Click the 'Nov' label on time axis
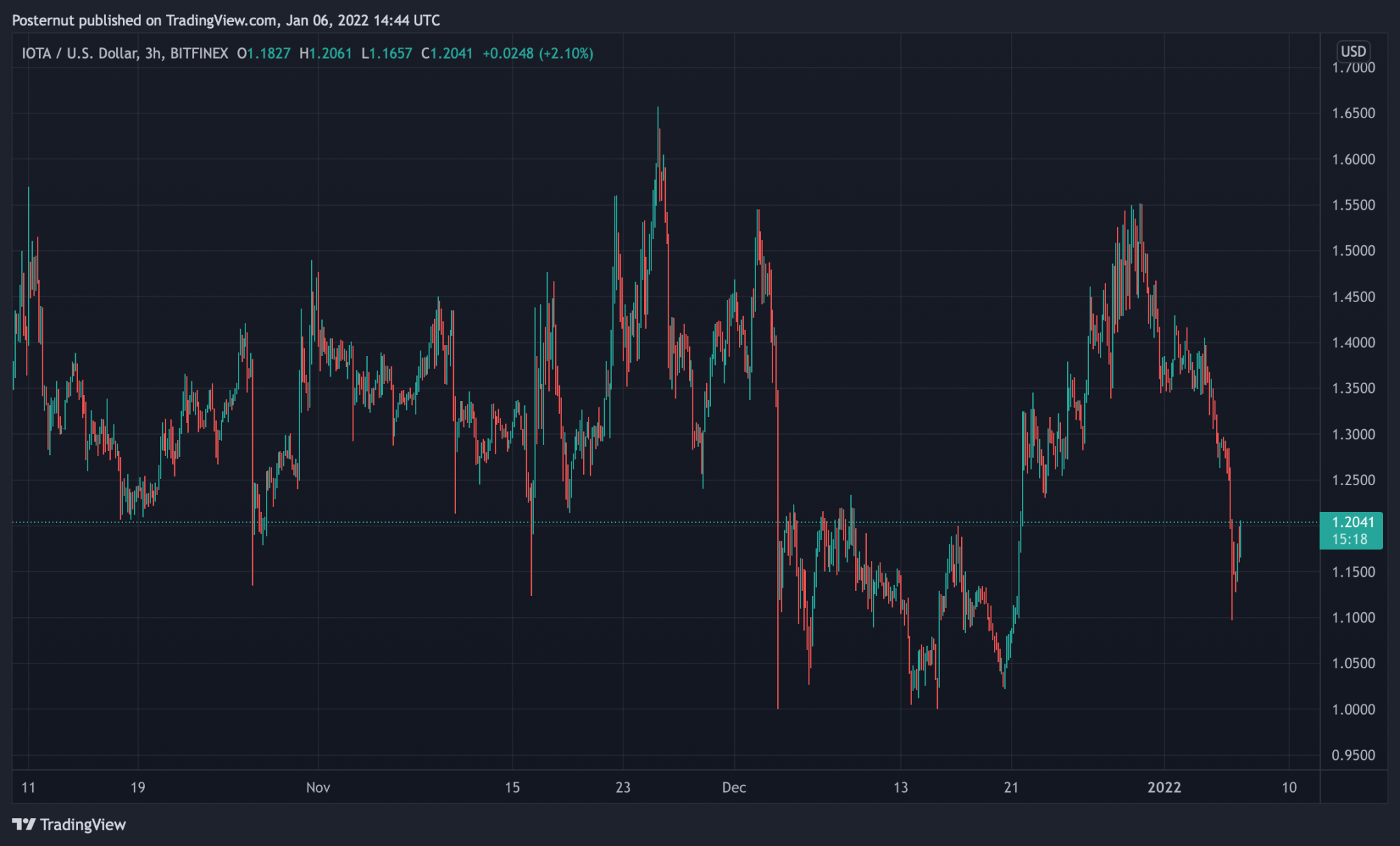The height and width of the screenshot is (846, 1400). (x=318, y=787)
